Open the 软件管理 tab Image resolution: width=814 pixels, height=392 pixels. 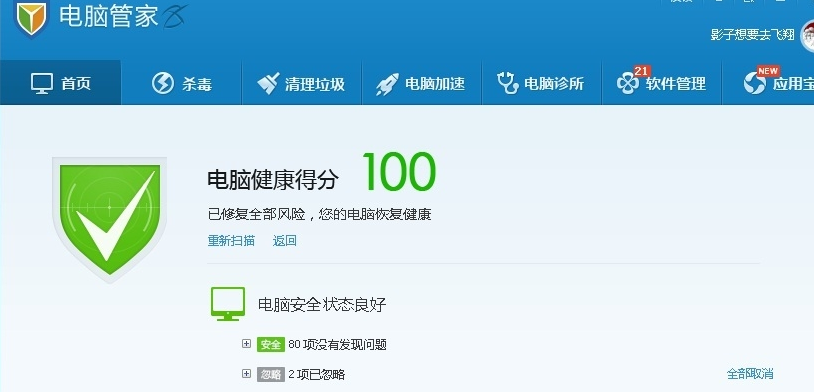(x=661, y=83)
